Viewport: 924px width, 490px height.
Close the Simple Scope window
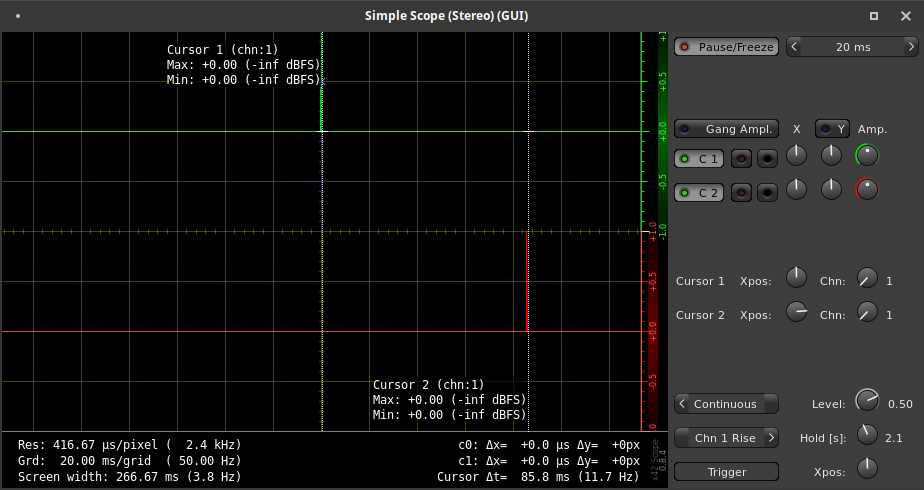coord(906,16)
